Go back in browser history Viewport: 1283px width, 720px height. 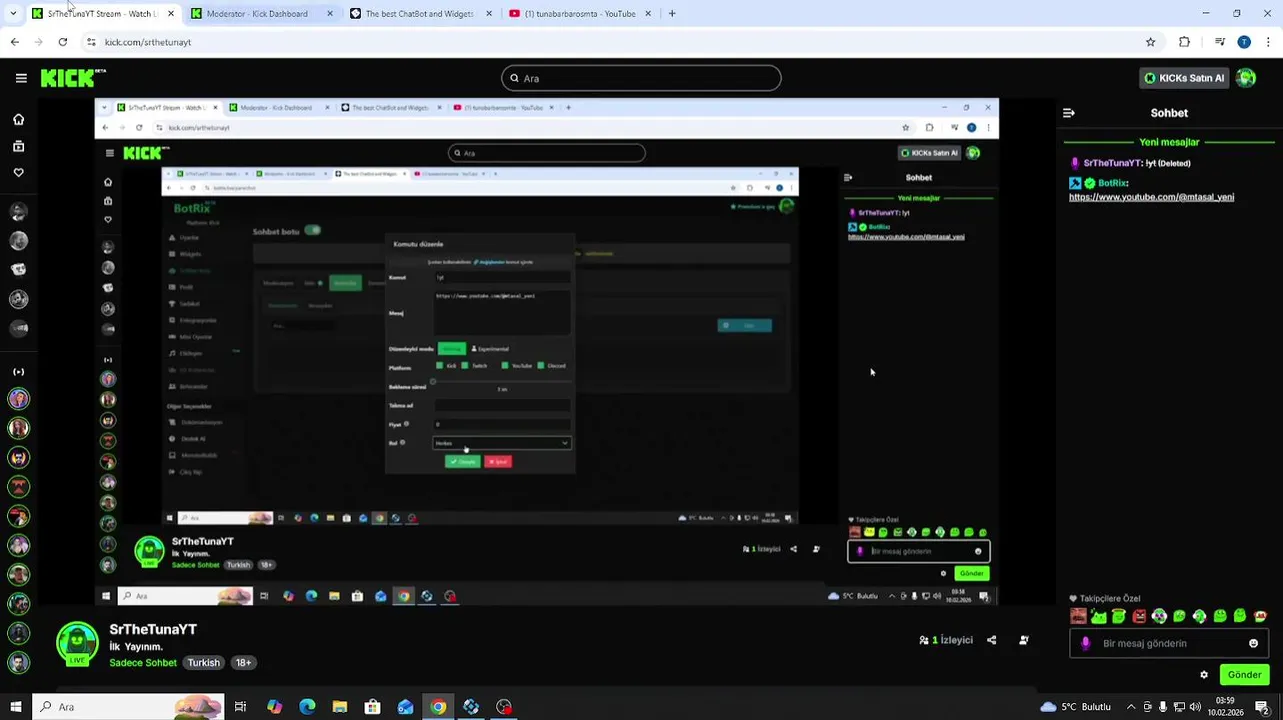coord(14,42)
